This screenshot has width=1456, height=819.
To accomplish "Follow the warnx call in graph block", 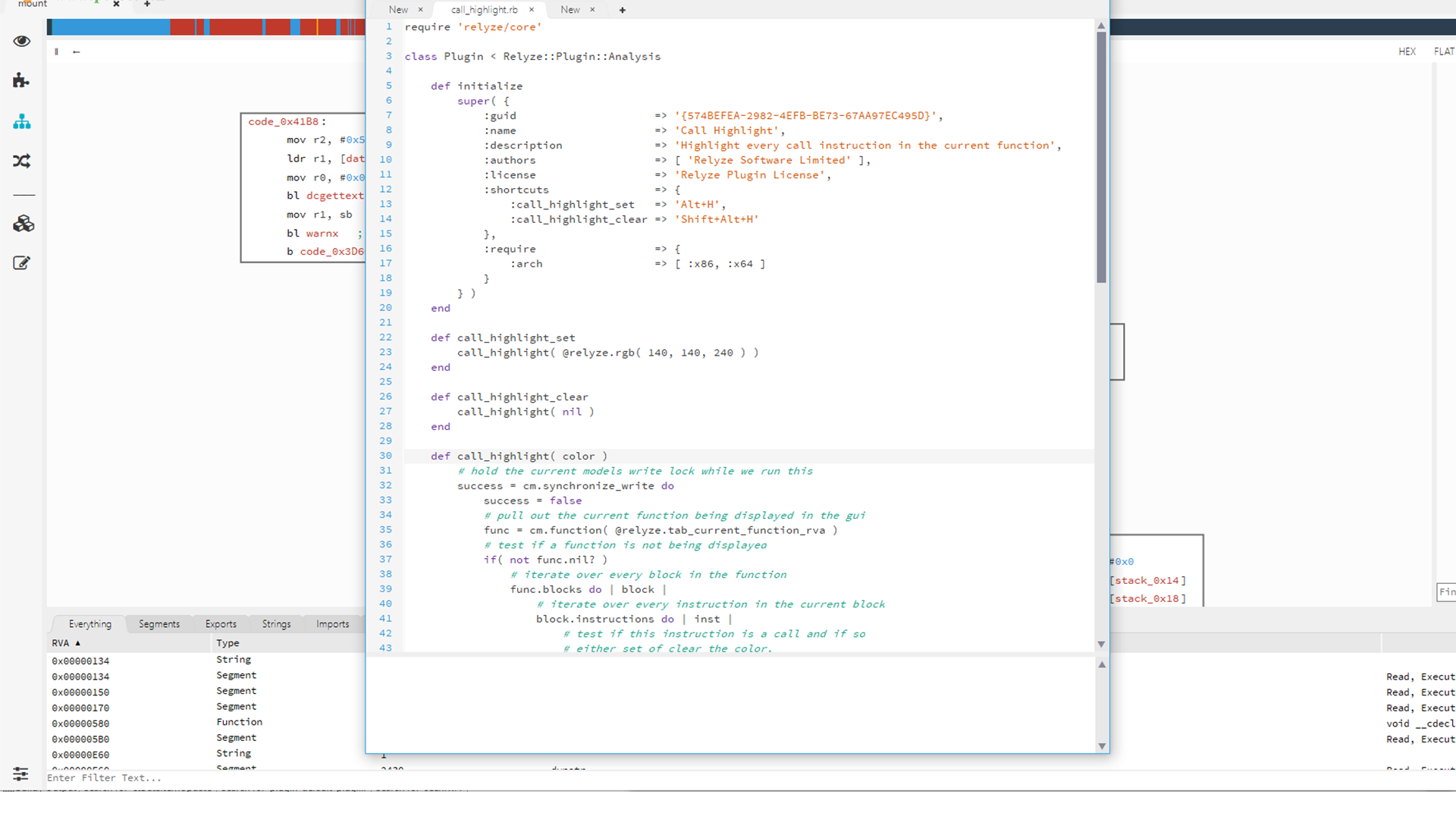I will tap(322, 234).
